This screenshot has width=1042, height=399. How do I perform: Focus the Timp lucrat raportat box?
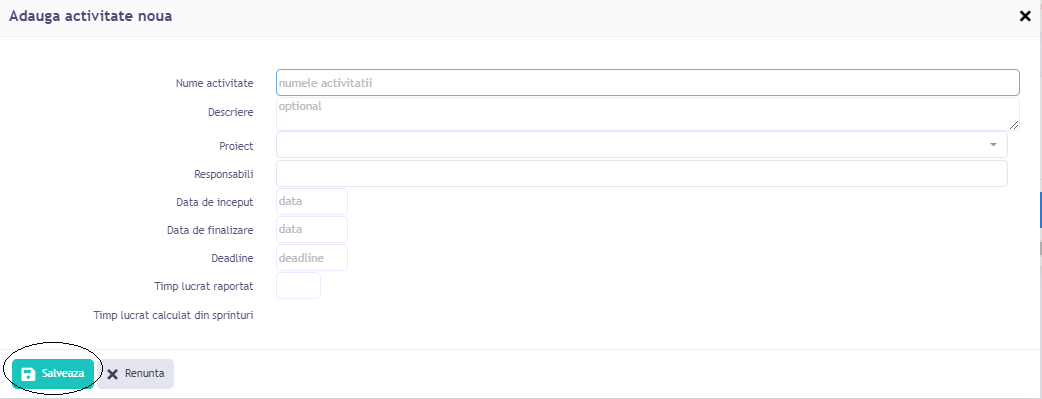pyautogui.click(x=298, y=285)
